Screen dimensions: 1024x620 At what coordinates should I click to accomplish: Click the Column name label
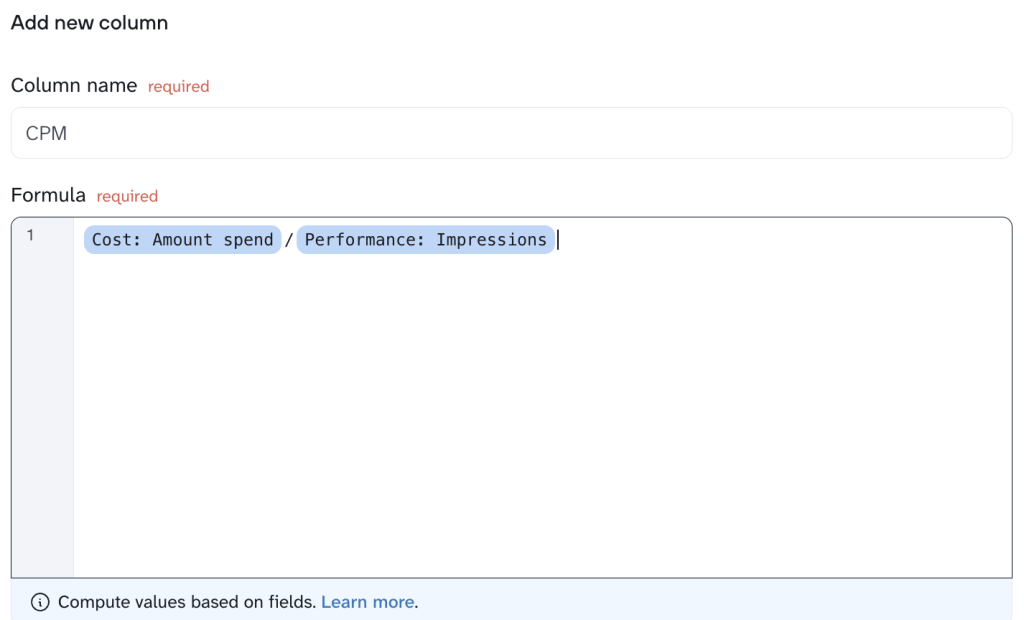click(74, 86)
